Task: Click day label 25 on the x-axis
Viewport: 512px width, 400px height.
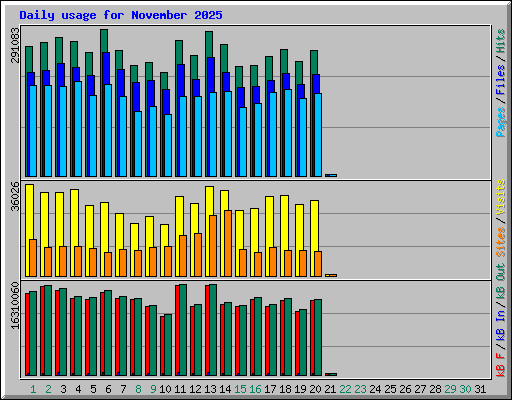Action: click(x=390, y=389)
